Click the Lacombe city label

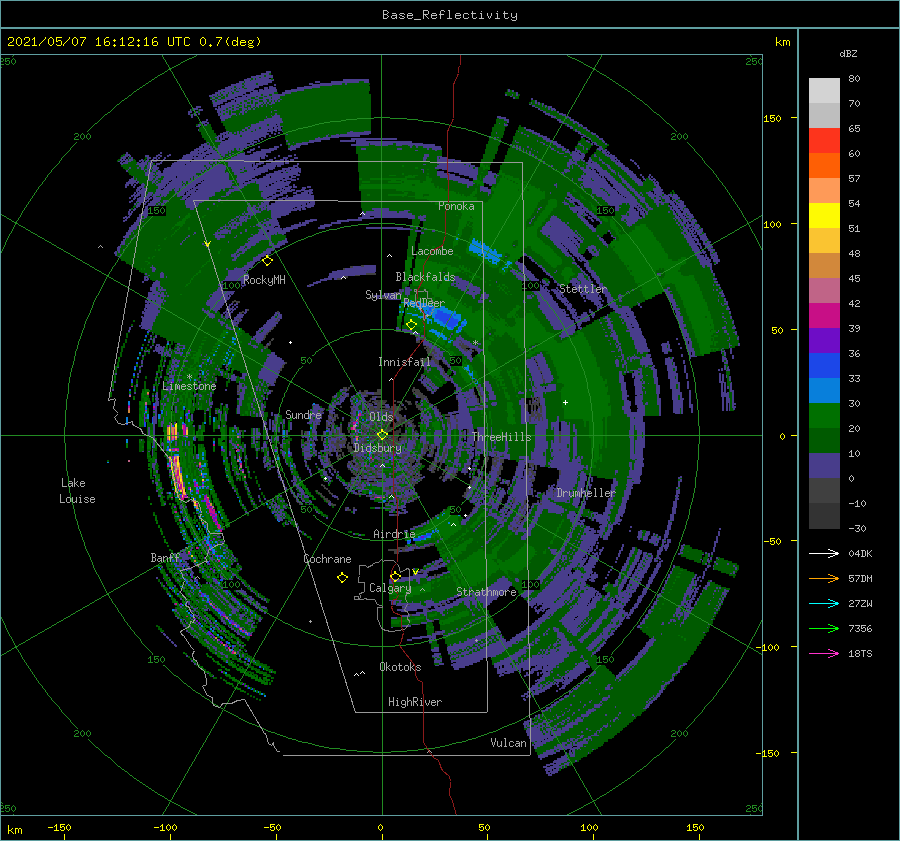click(432, 251)
